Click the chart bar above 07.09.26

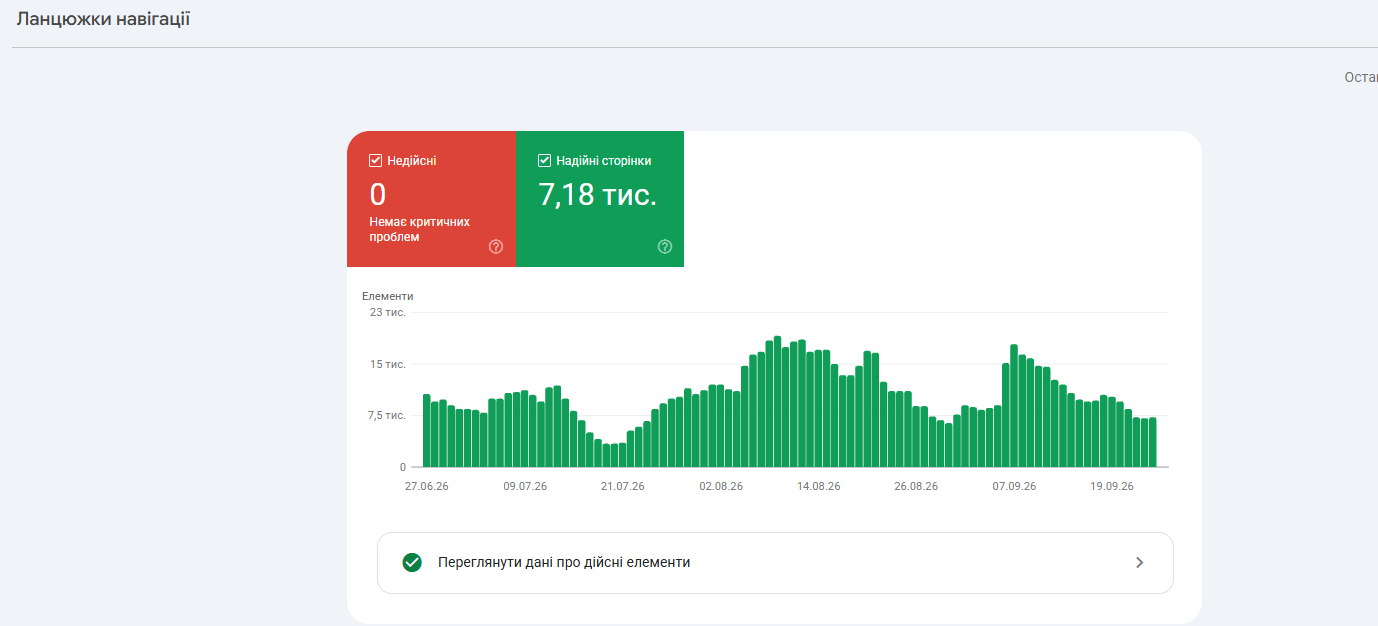pos(1014,406)
